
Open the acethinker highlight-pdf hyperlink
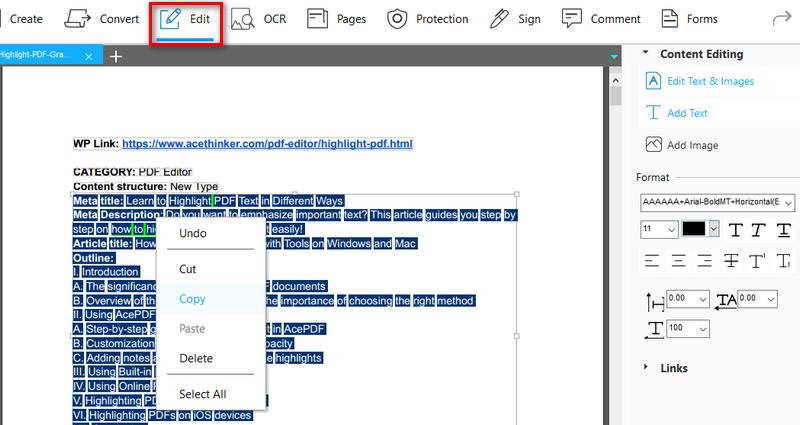pos(267,144)
